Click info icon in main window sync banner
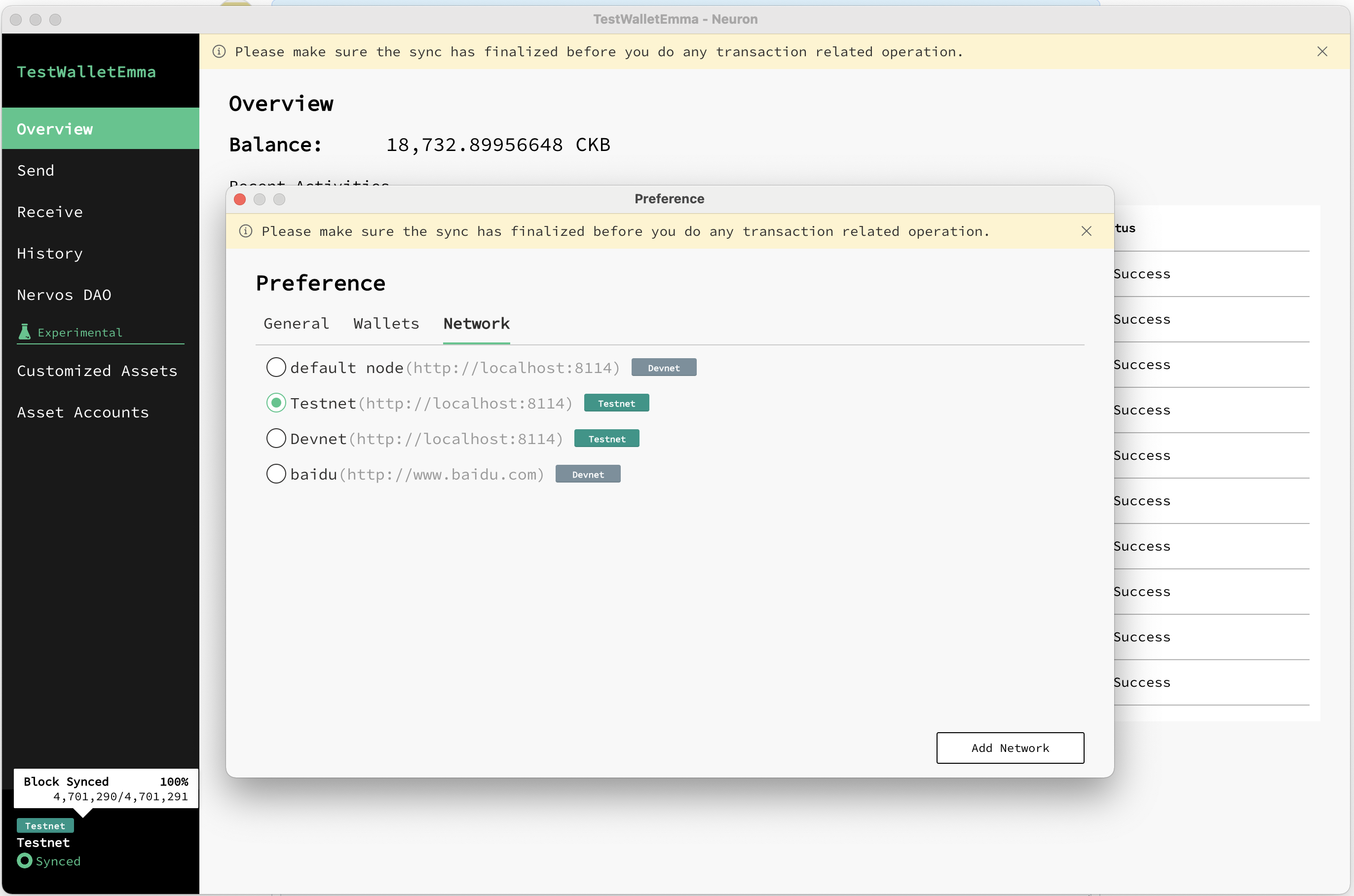 tap(219, 51)
